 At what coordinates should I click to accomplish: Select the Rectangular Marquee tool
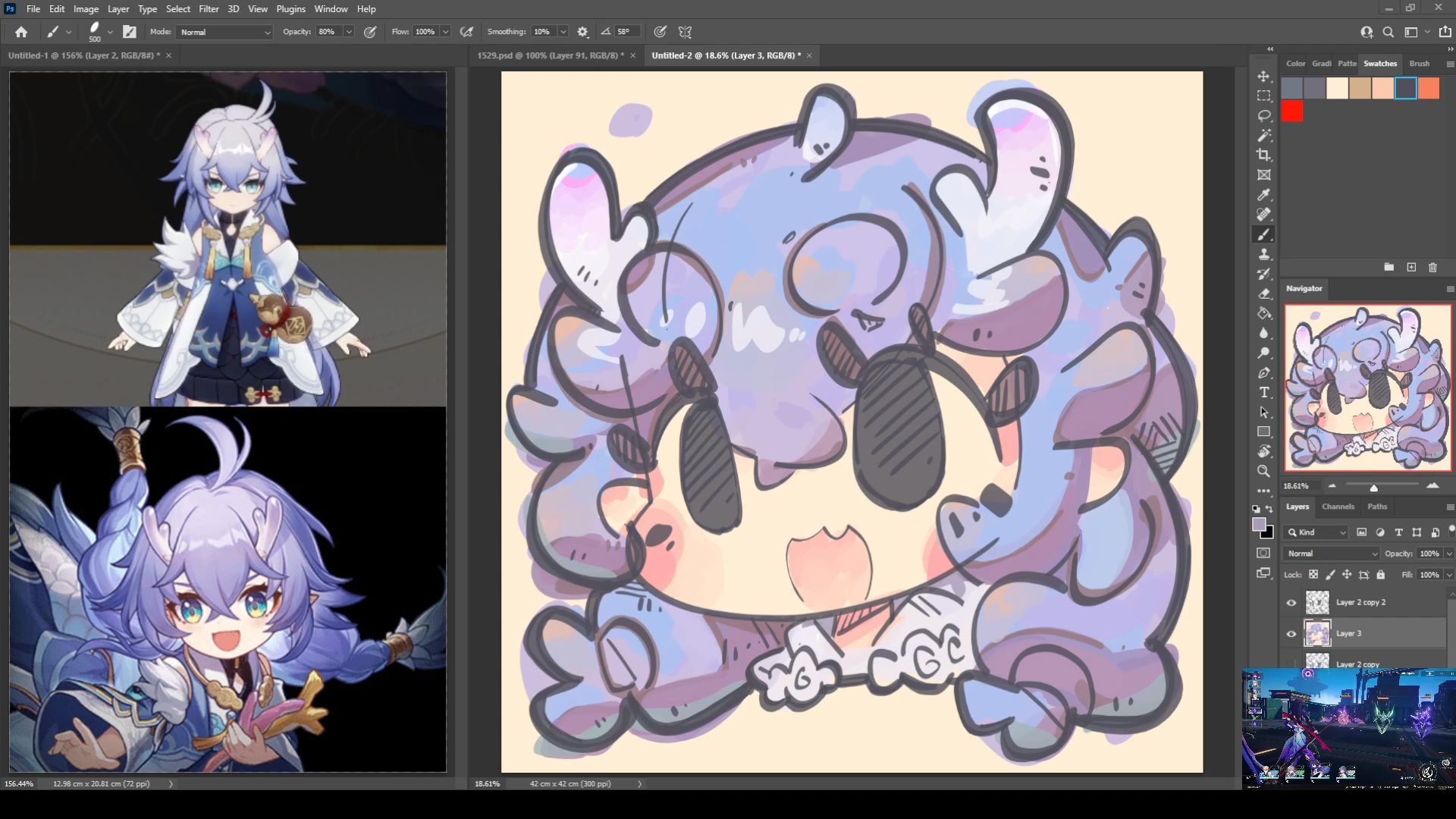pyautogui.click(x=1263, y=96)
